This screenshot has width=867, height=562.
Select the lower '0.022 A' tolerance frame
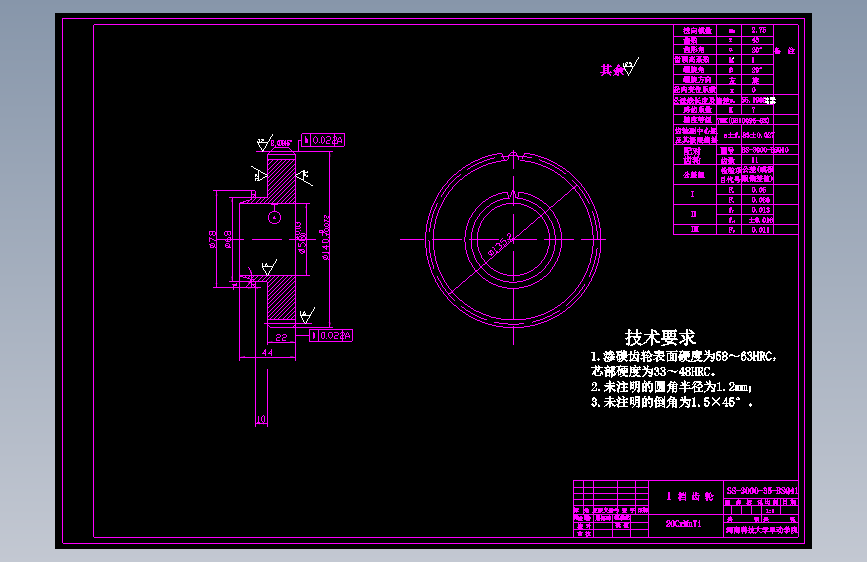[331, 335]
